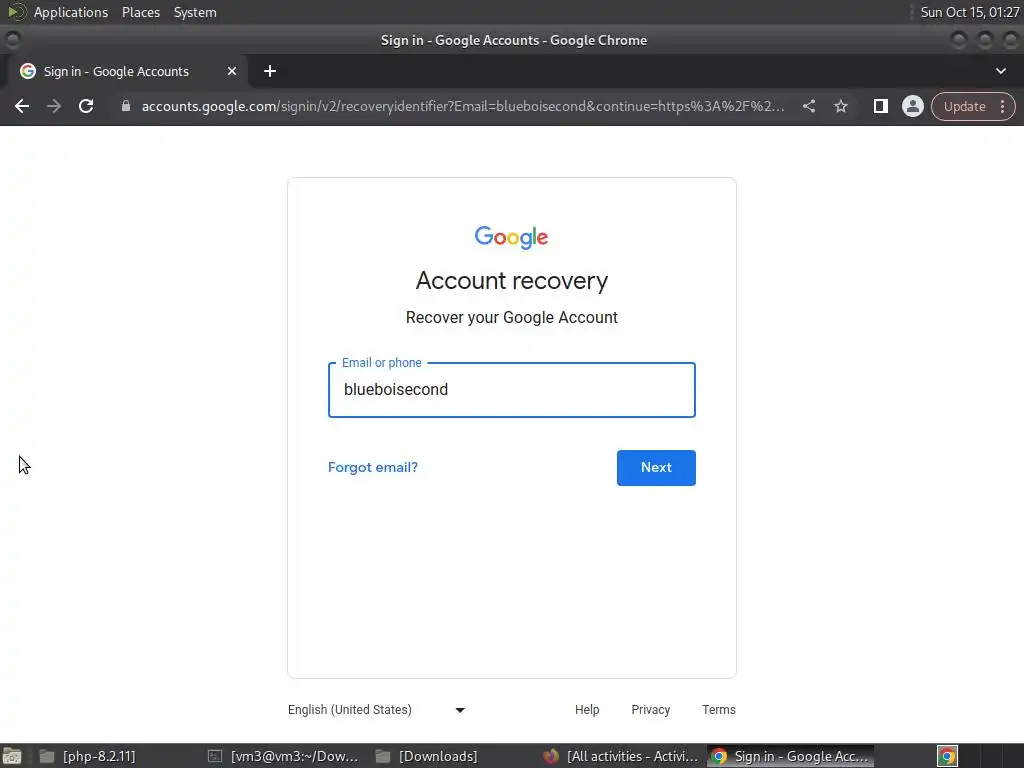The width and height of the screenshot is (1024, 768).
Task: Open the Privacy link in footer
Action: pyautogui.click(x=650, y=710)
